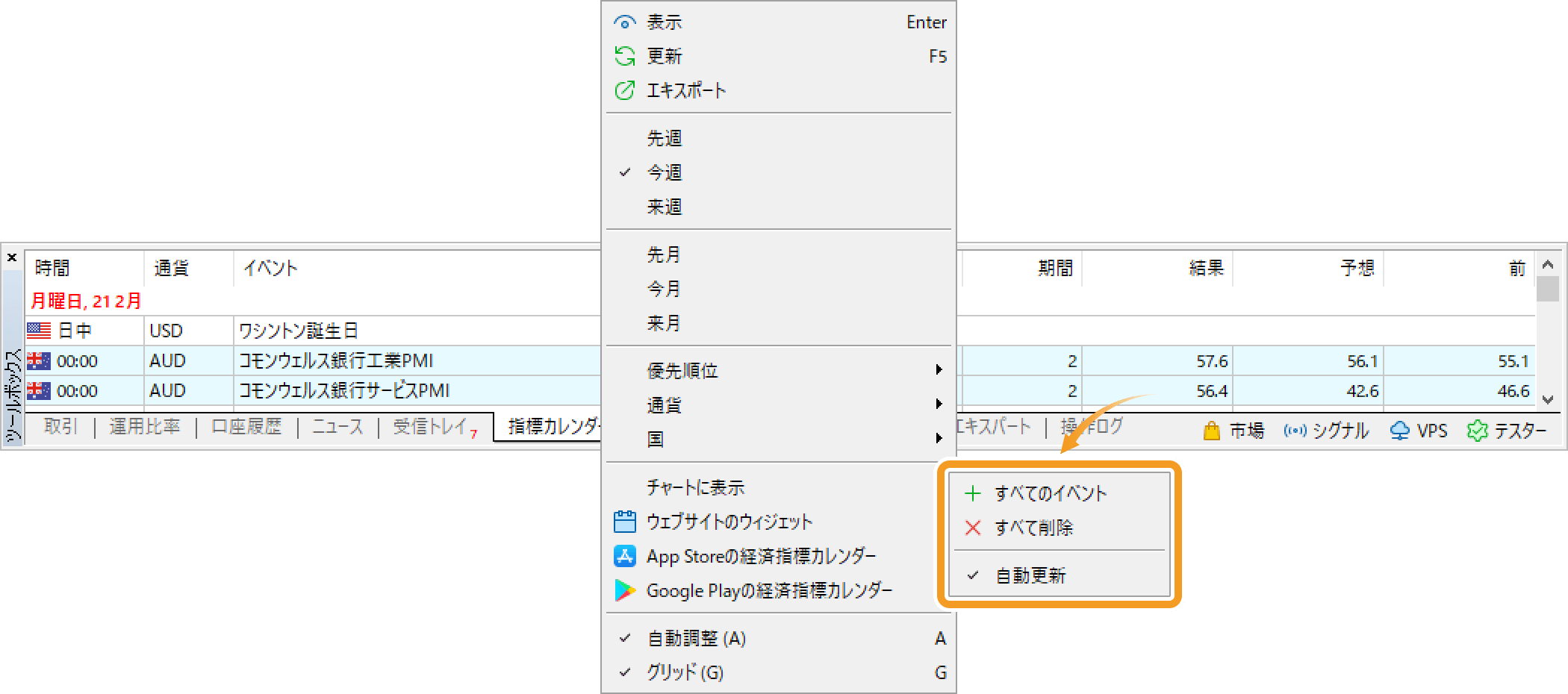The height and width of the screenshot is (694, 1568).
Task: Click the green refresh icon beside 更新
Action: pyautogui.click(x=624, y=56)
